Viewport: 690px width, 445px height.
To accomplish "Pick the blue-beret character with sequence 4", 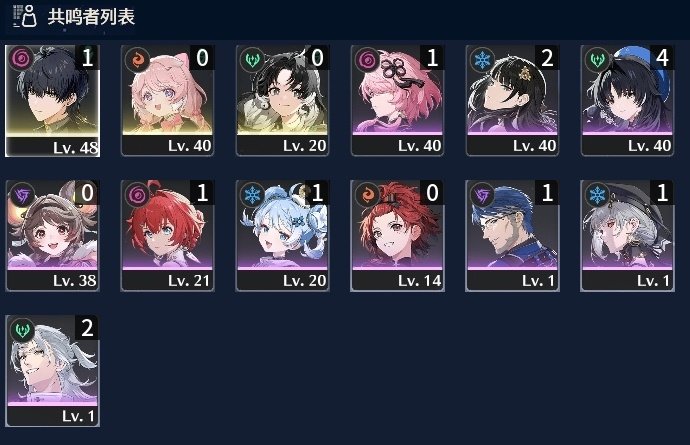I will 628,101.
